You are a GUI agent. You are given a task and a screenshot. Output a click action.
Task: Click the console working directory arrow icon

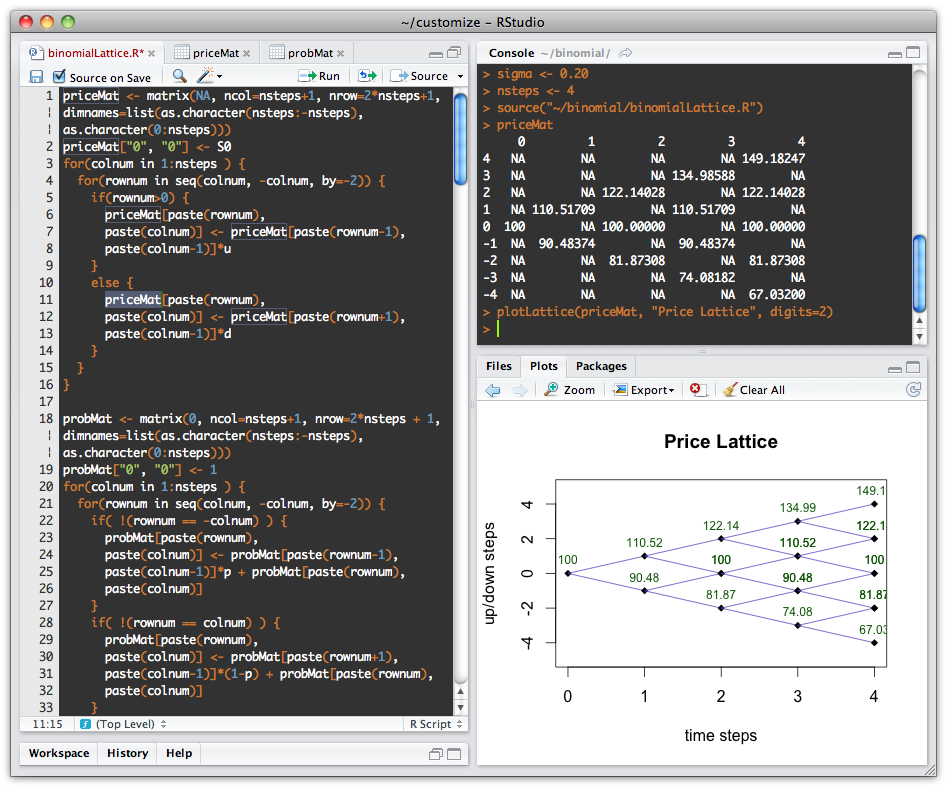626,53
